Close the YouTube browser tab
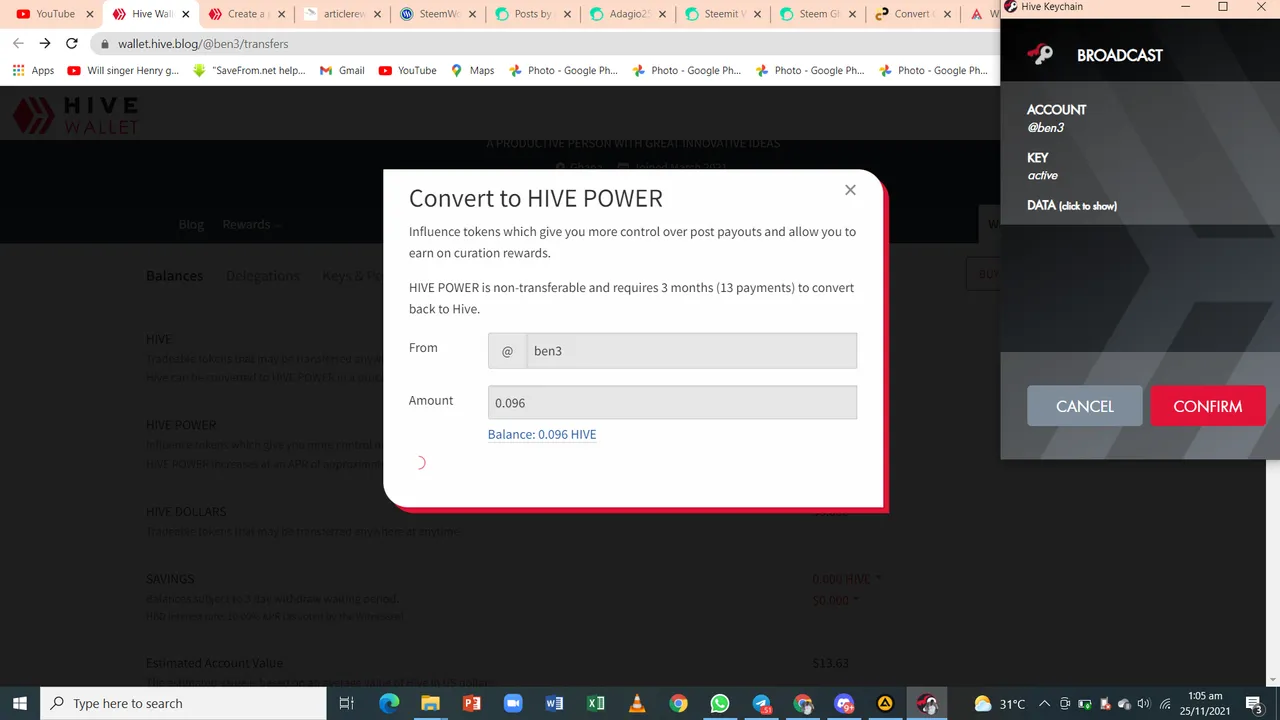The width and height of the screenshot is (1280, 720). coord(89,14)
